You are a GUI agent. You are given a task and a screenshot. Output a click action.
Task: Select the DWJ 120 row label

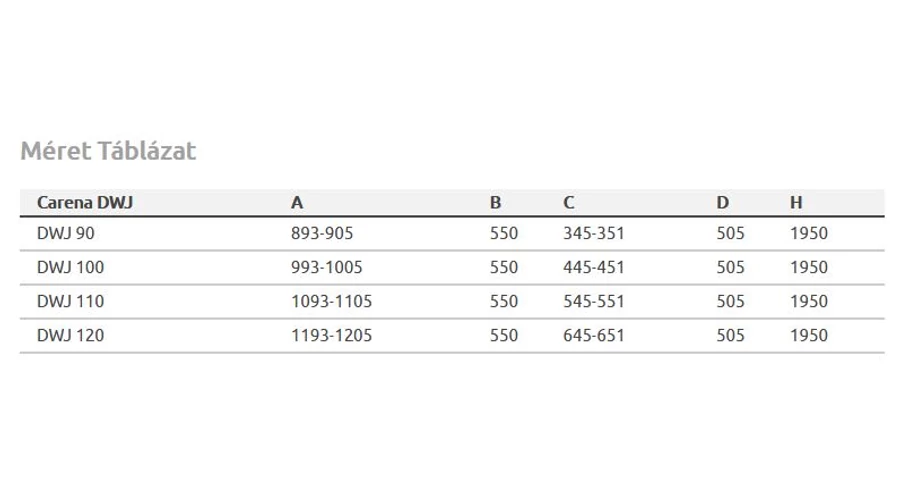coord(71,335)
